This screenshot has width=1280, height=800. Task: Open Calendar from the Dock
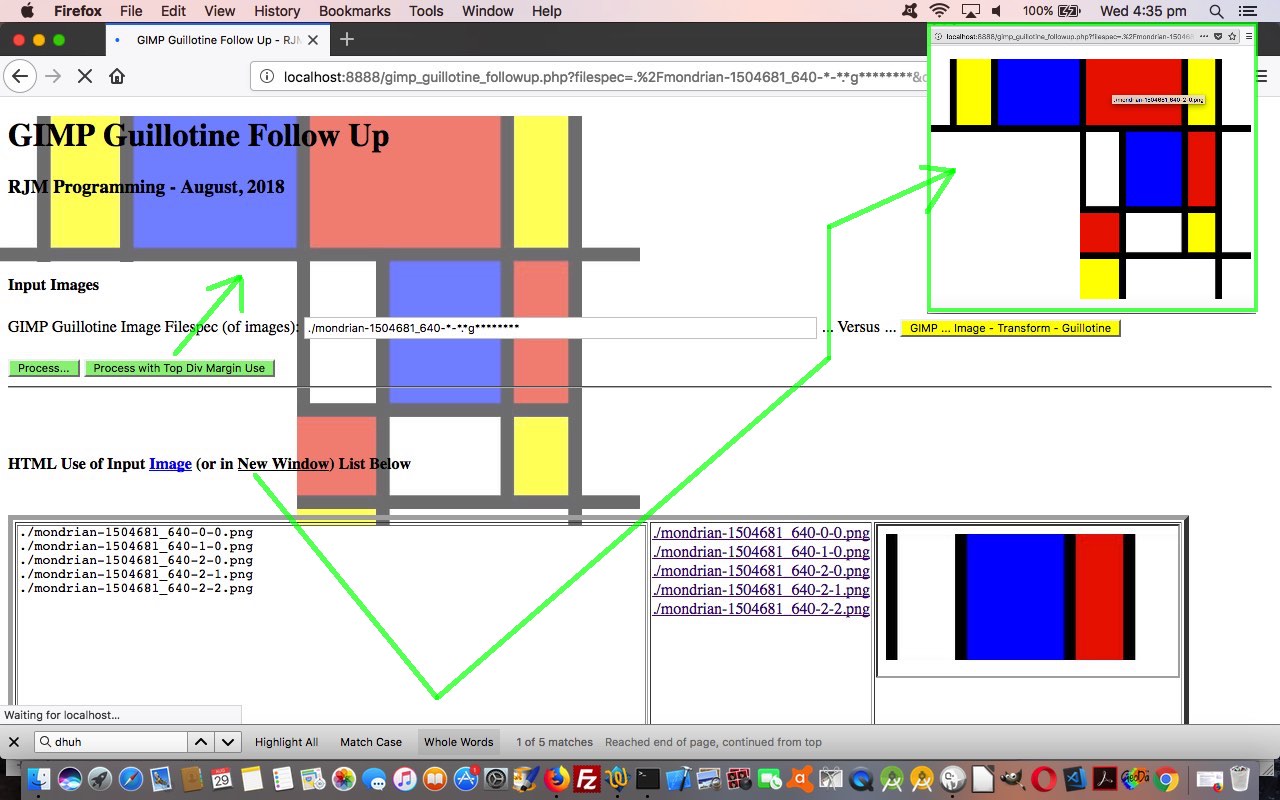click(221, 779)
